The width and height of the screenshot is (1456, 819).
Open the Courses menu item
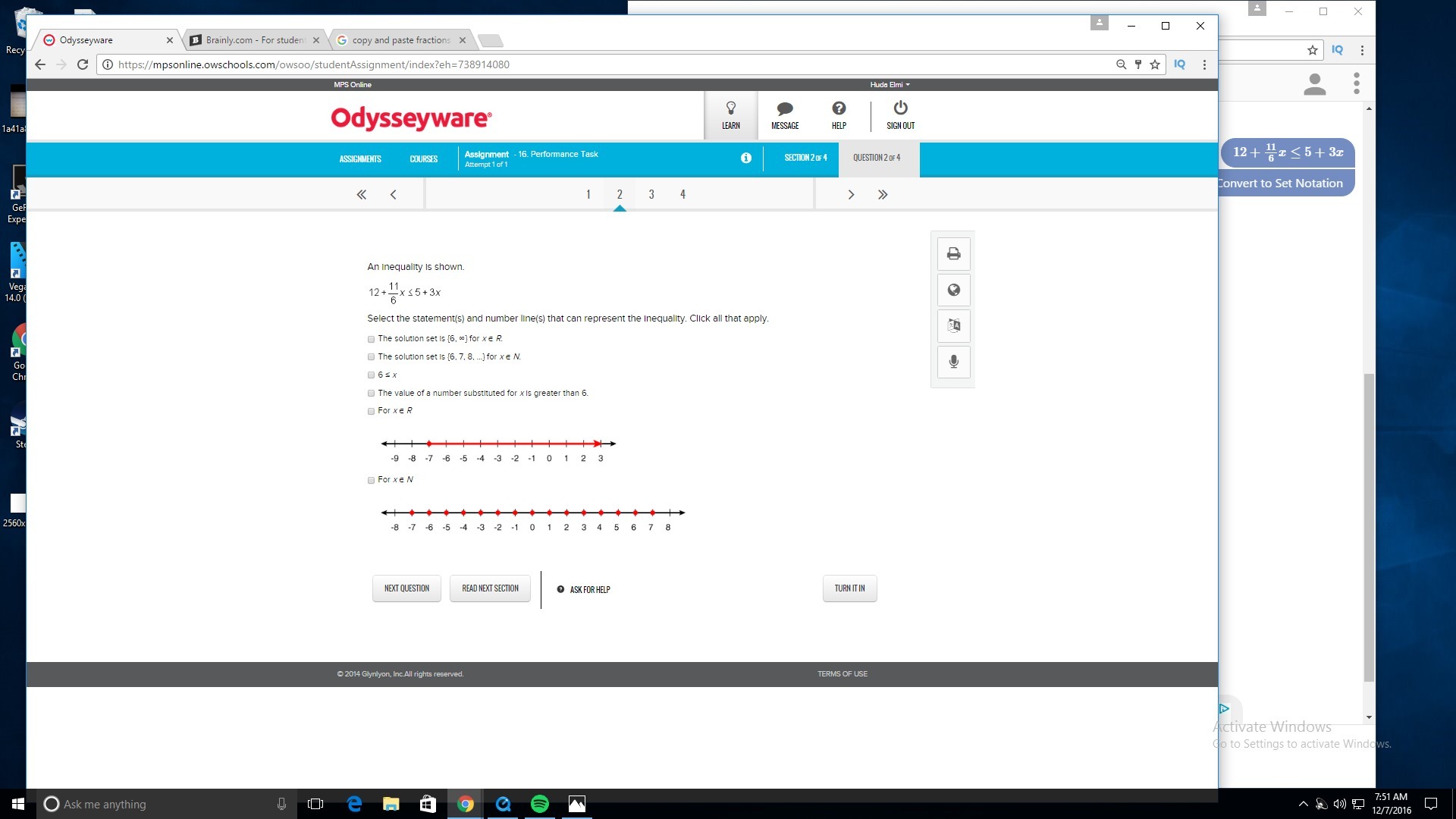(423, 159)
